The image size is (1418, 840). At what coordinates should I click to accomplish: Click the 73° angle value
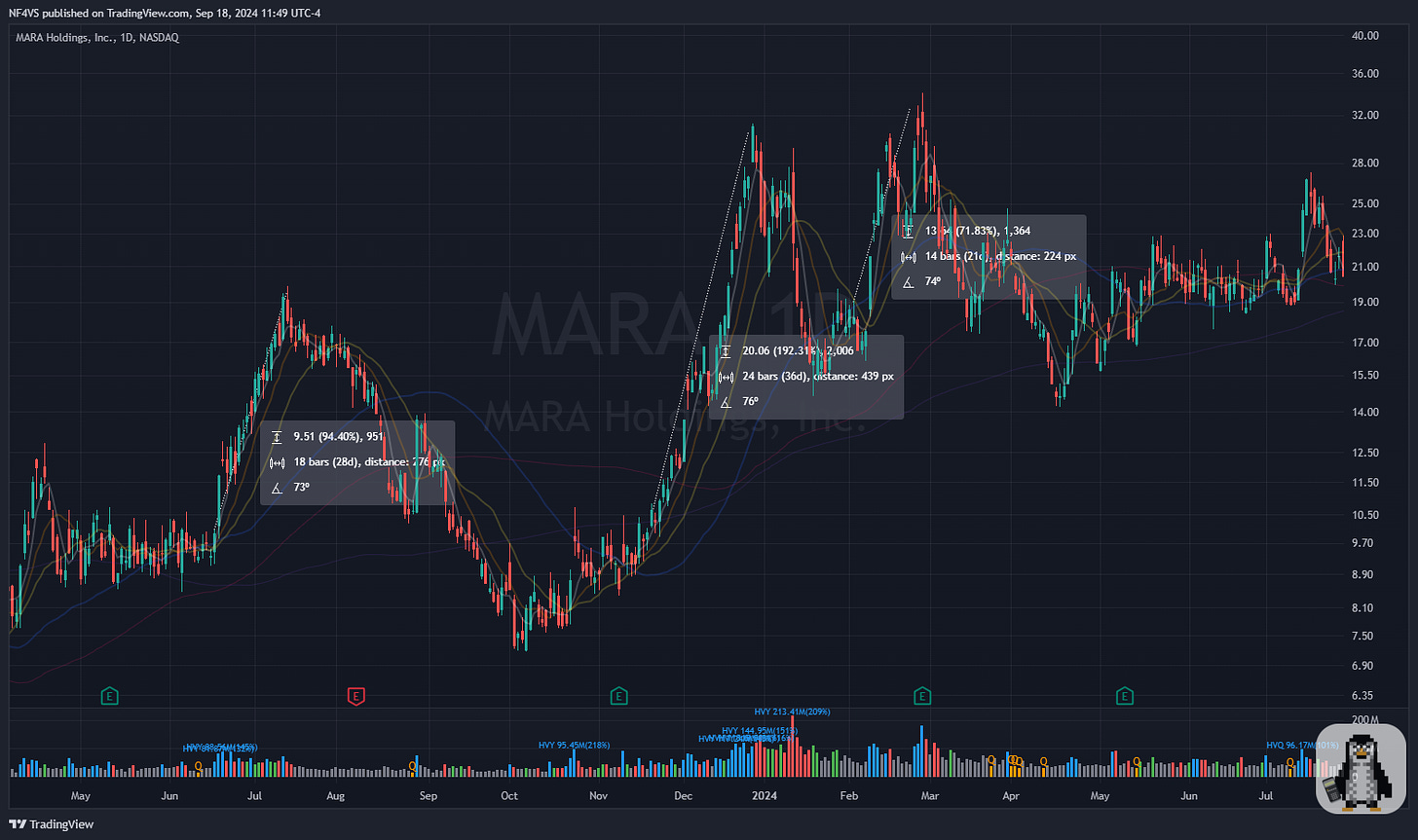click(301, 487)
